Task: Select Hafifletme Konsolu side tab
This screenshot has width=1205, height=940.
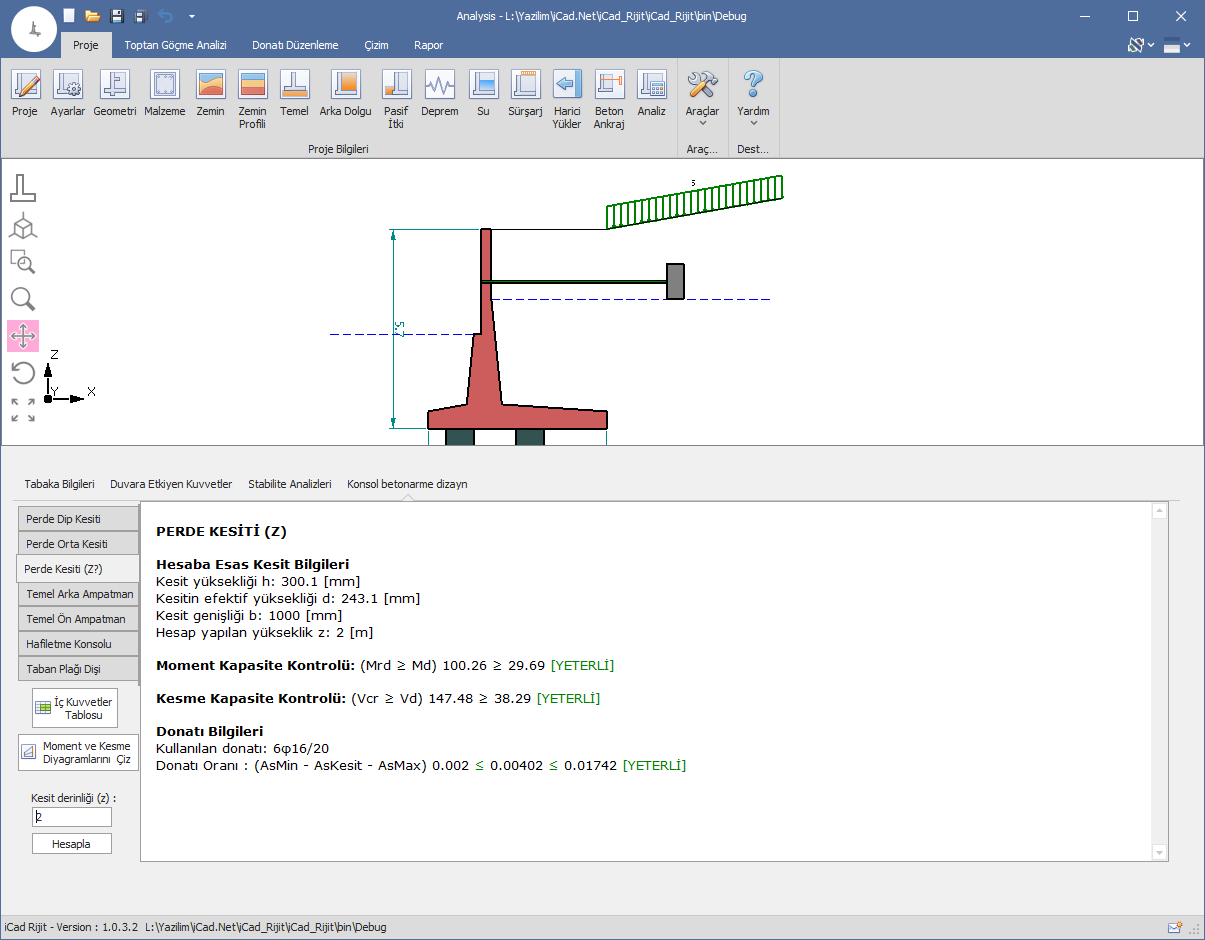Action: (x=78, y=644)
